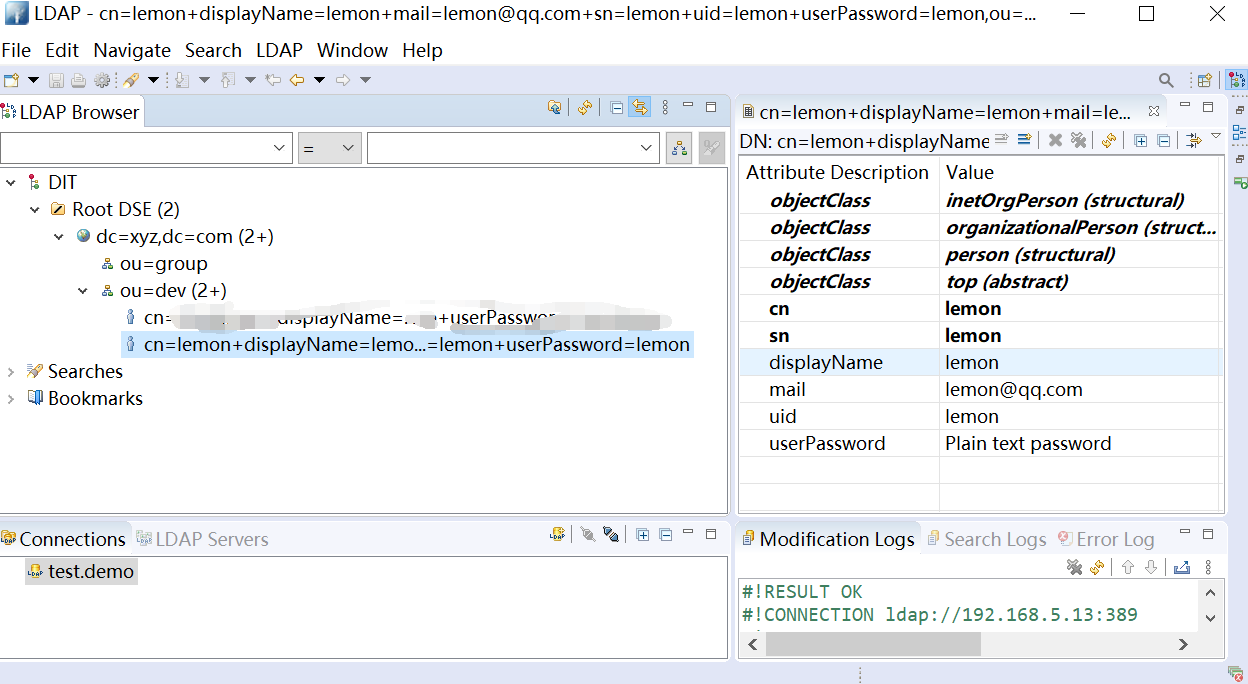
Task: Collapse the Root DSE tree node
Action: [35, 208]
